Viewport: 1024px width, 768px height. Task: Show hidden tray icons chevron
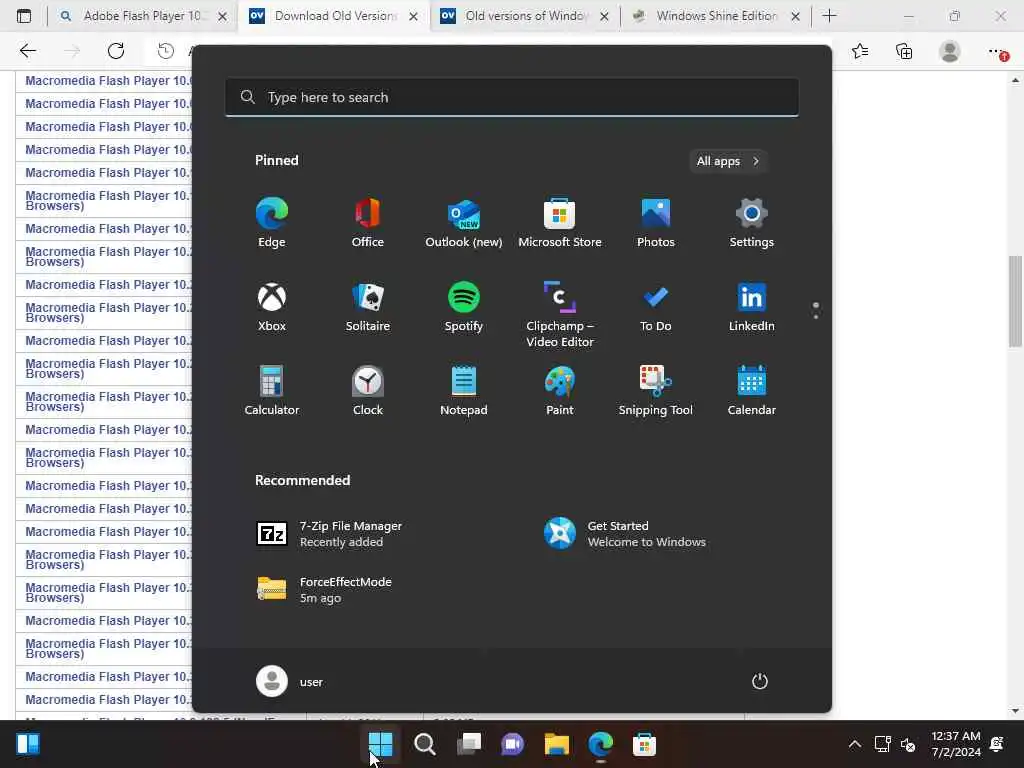pos(854,744)
